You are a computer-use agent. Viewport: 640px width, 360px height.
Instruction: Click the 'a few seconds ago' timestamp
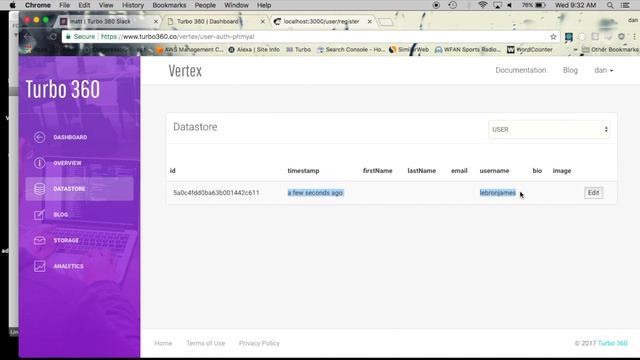coord(315,193)
